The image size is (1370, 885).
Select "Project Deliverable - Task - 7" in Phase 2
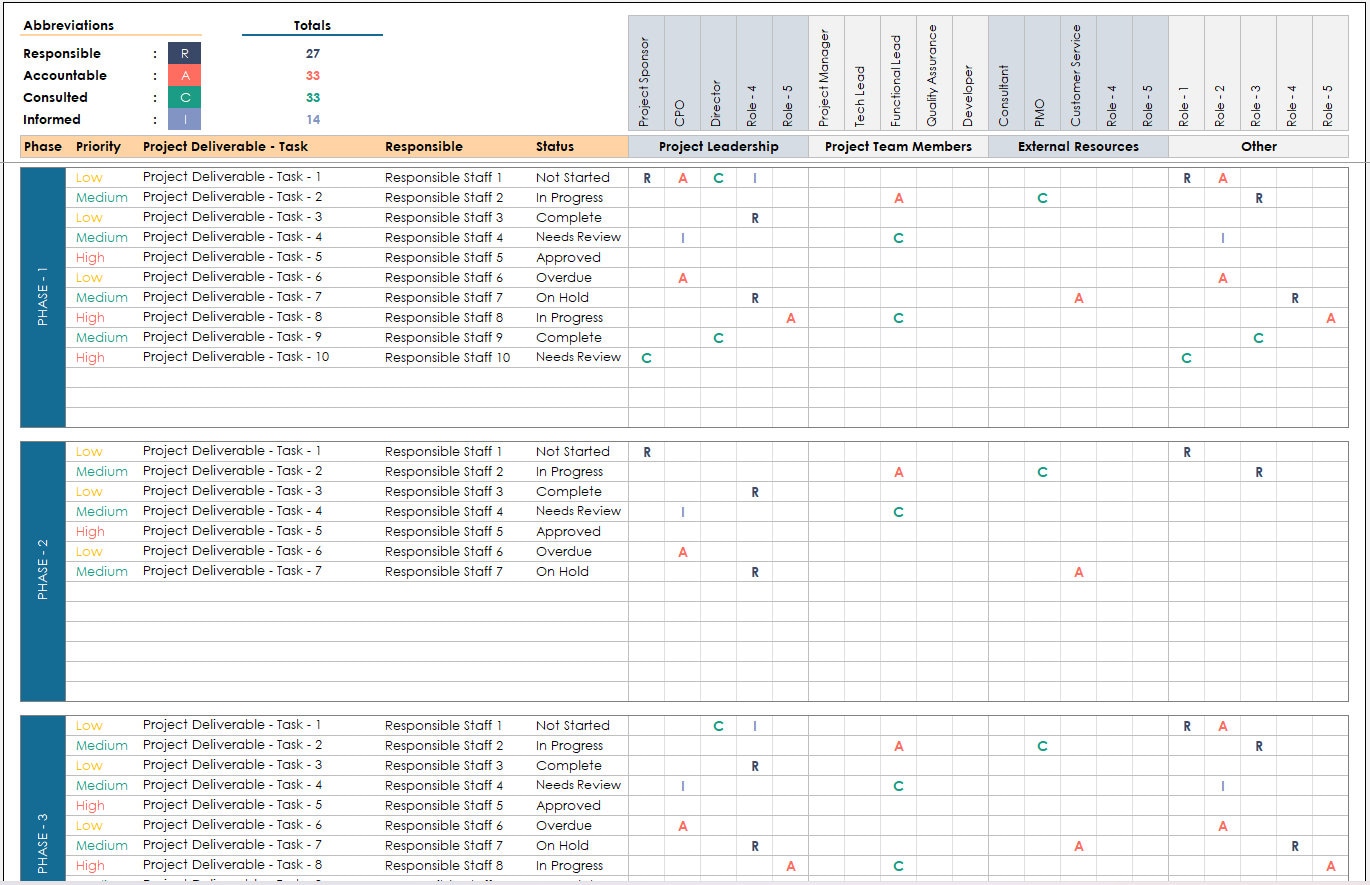coord(231,571)
